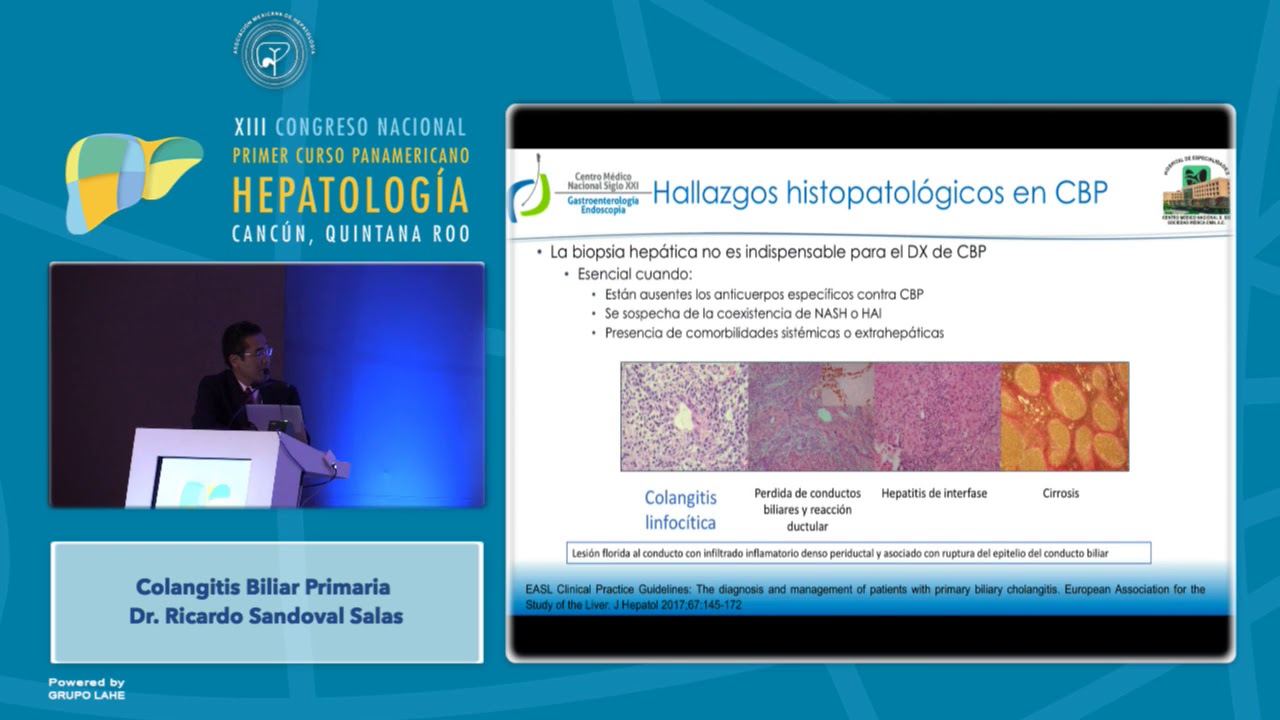Click the 'Lesión florida al conducto' boxed note
The image size is (1280, 720).
coord(858,552)
